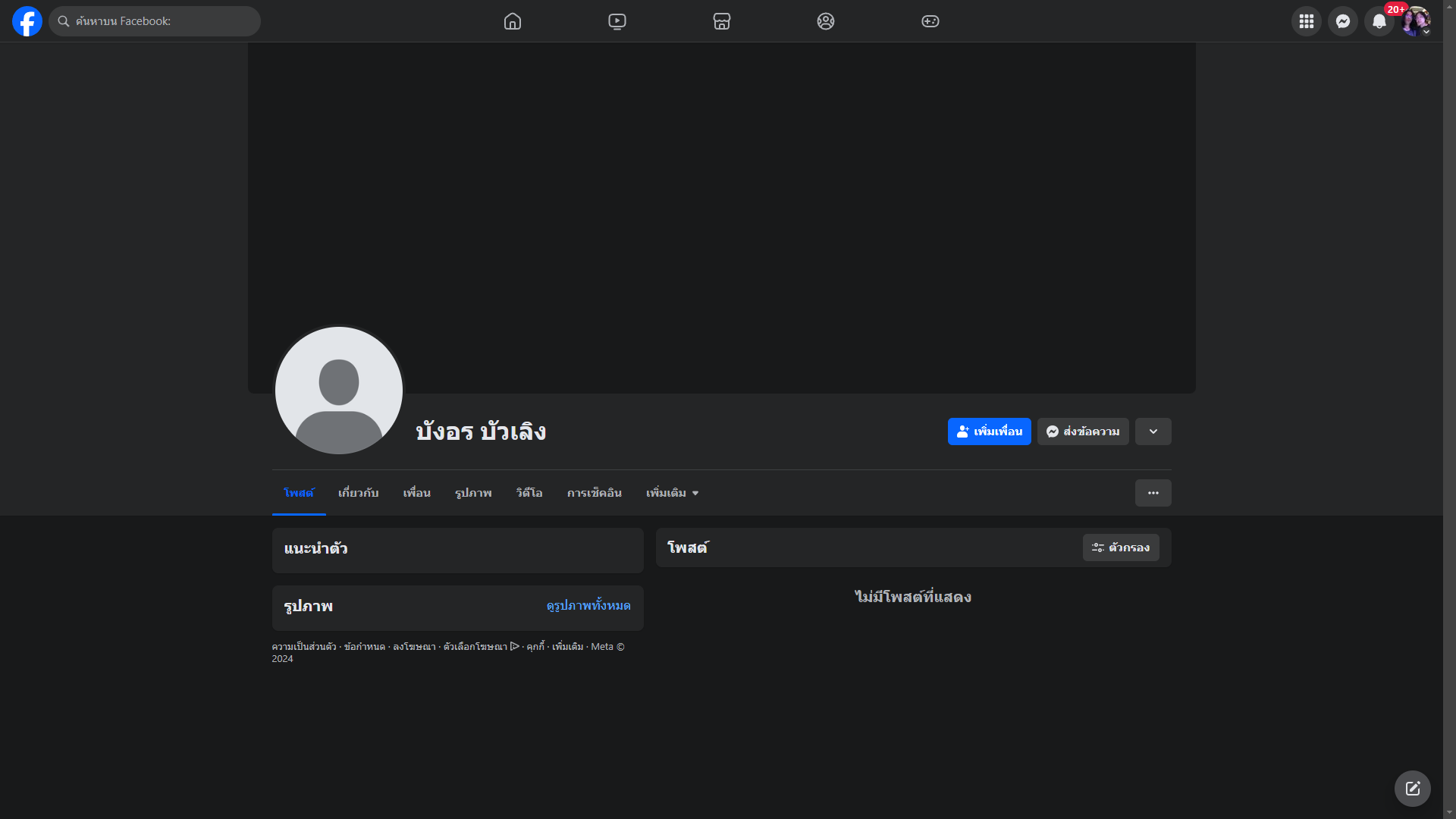Screen dimensions: 1456x819
Task: Open the three-dots profile options menu
Action: tap(1153, 493)
